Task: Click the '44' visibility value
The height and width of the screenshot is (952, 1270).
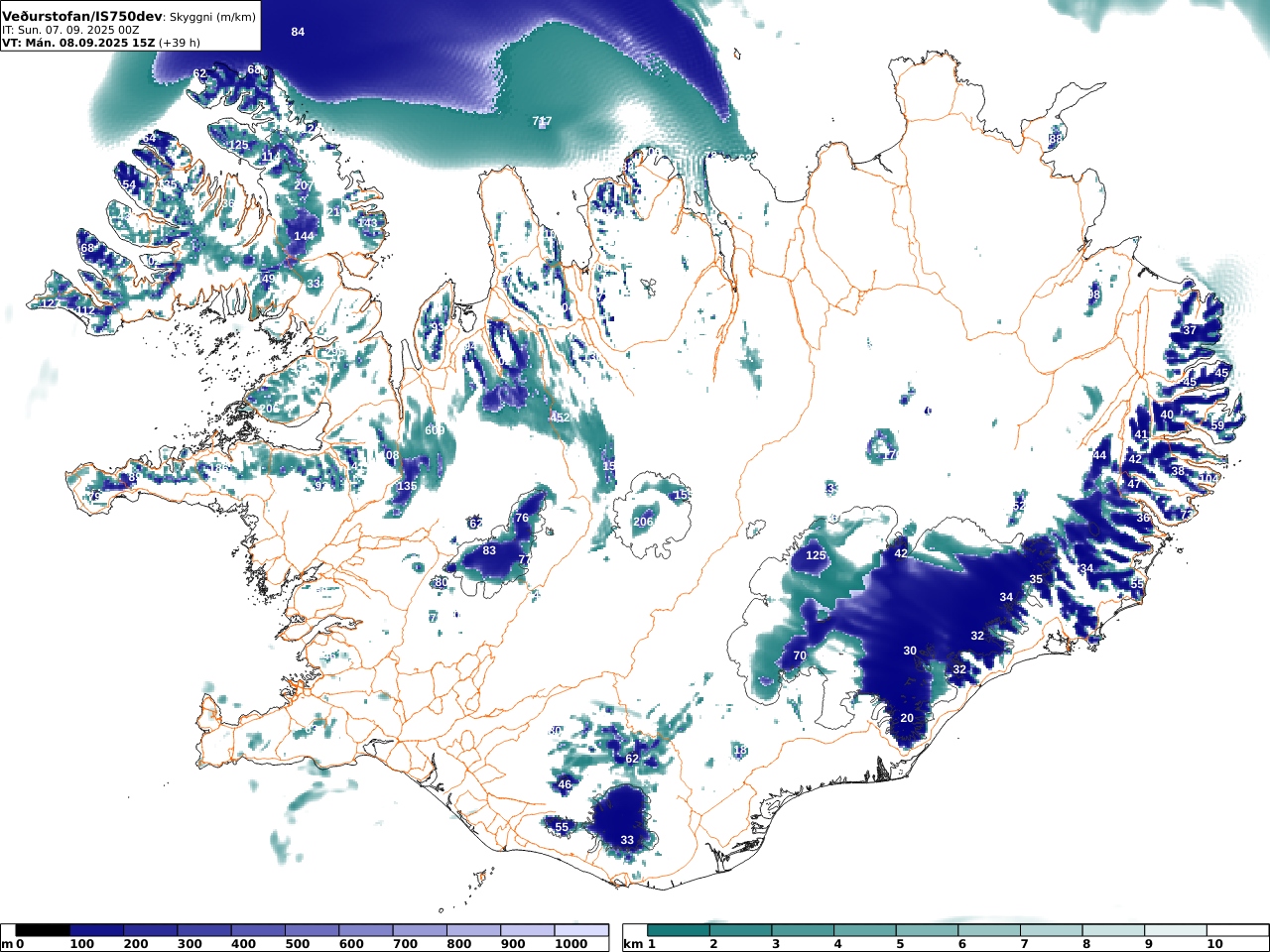Action: click(1099, 455)
